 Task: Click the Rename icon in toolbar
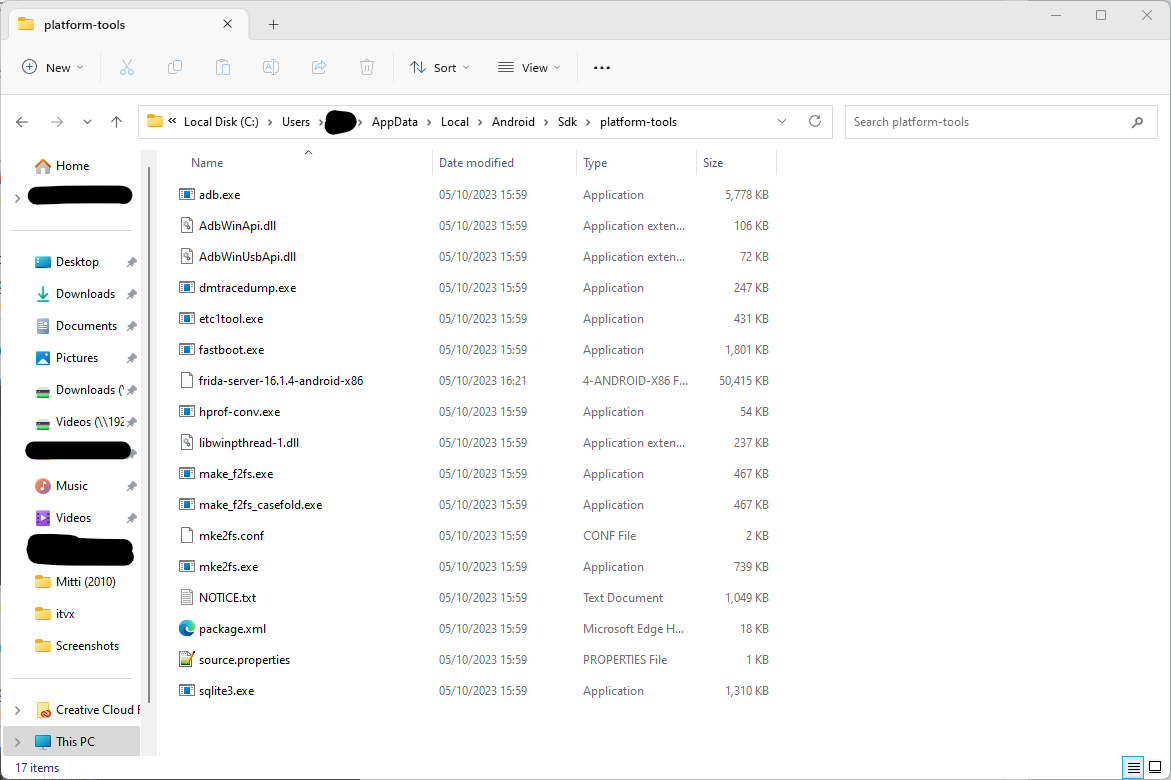pos(270,67)
